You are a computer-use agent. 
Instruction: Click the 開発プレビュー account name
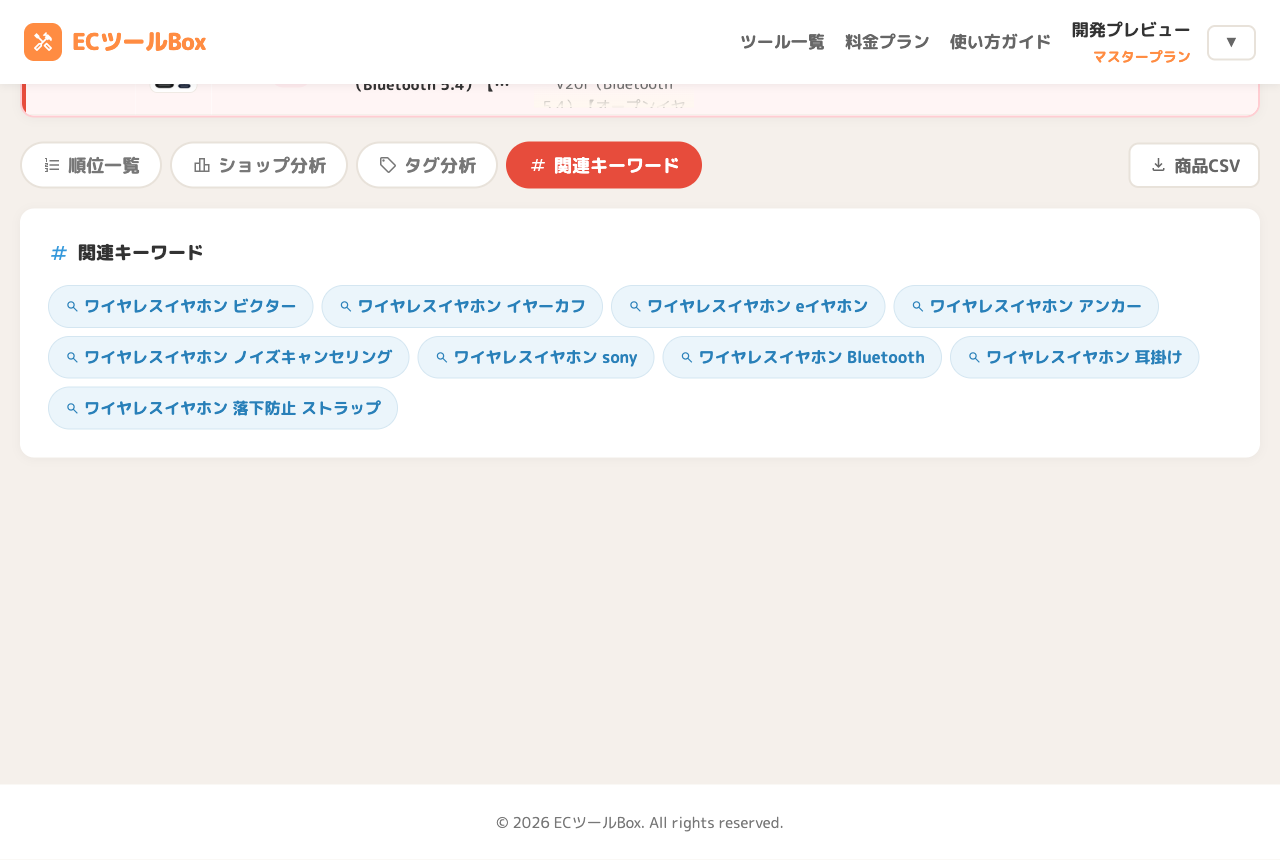(1131, 30)
